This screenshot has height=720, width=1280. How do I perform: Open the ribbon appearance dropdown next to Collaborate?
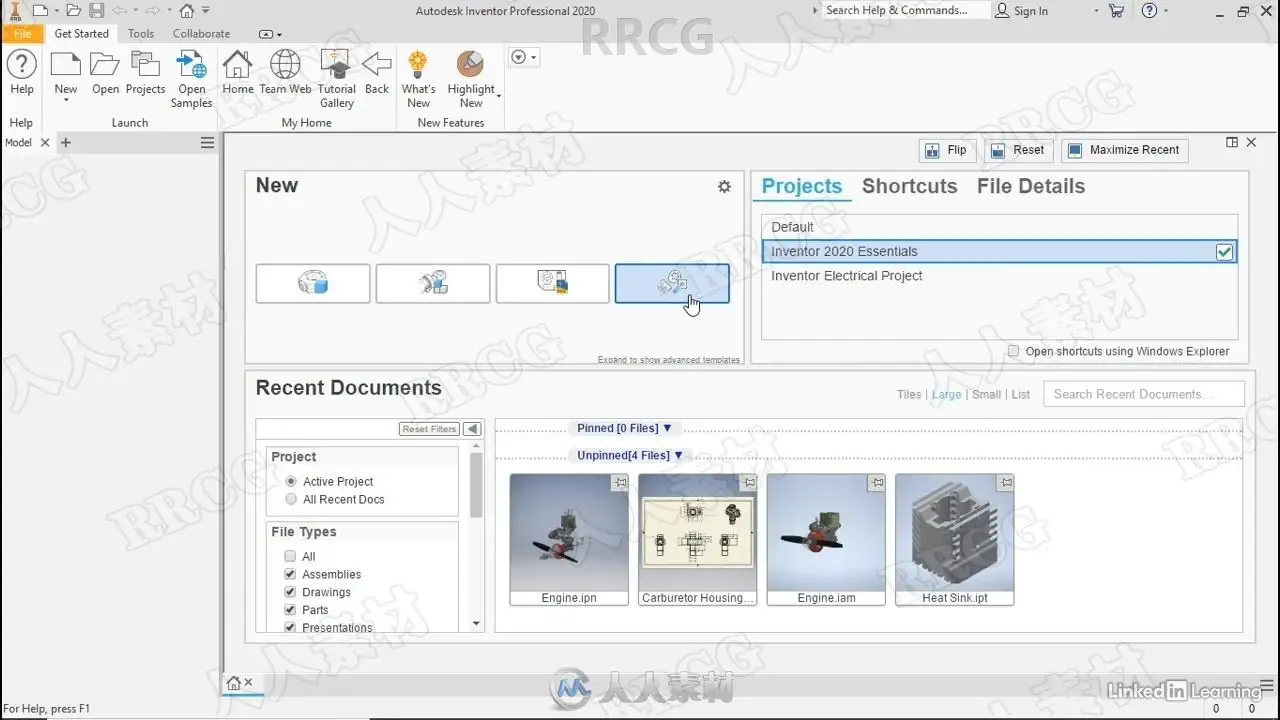(270, 34)
